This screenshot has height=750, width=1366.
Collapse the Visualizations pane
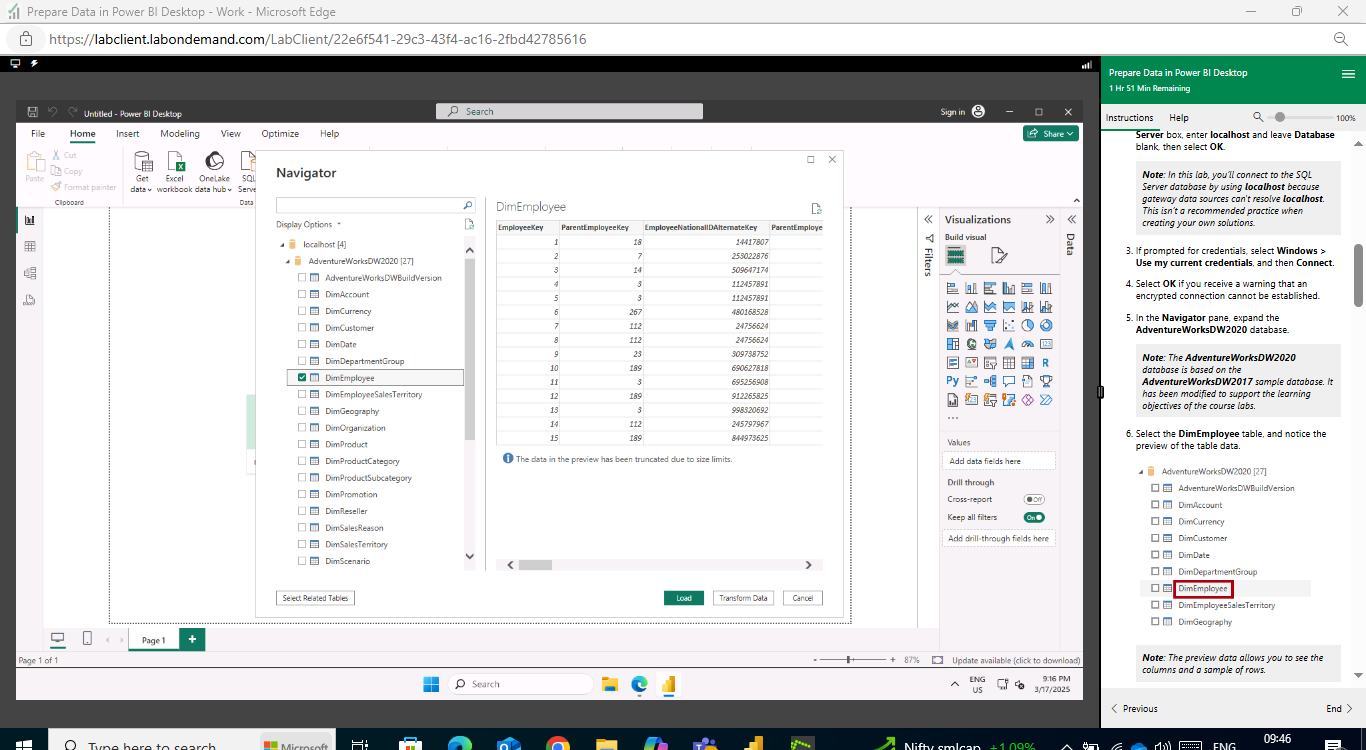(1050, 220)
